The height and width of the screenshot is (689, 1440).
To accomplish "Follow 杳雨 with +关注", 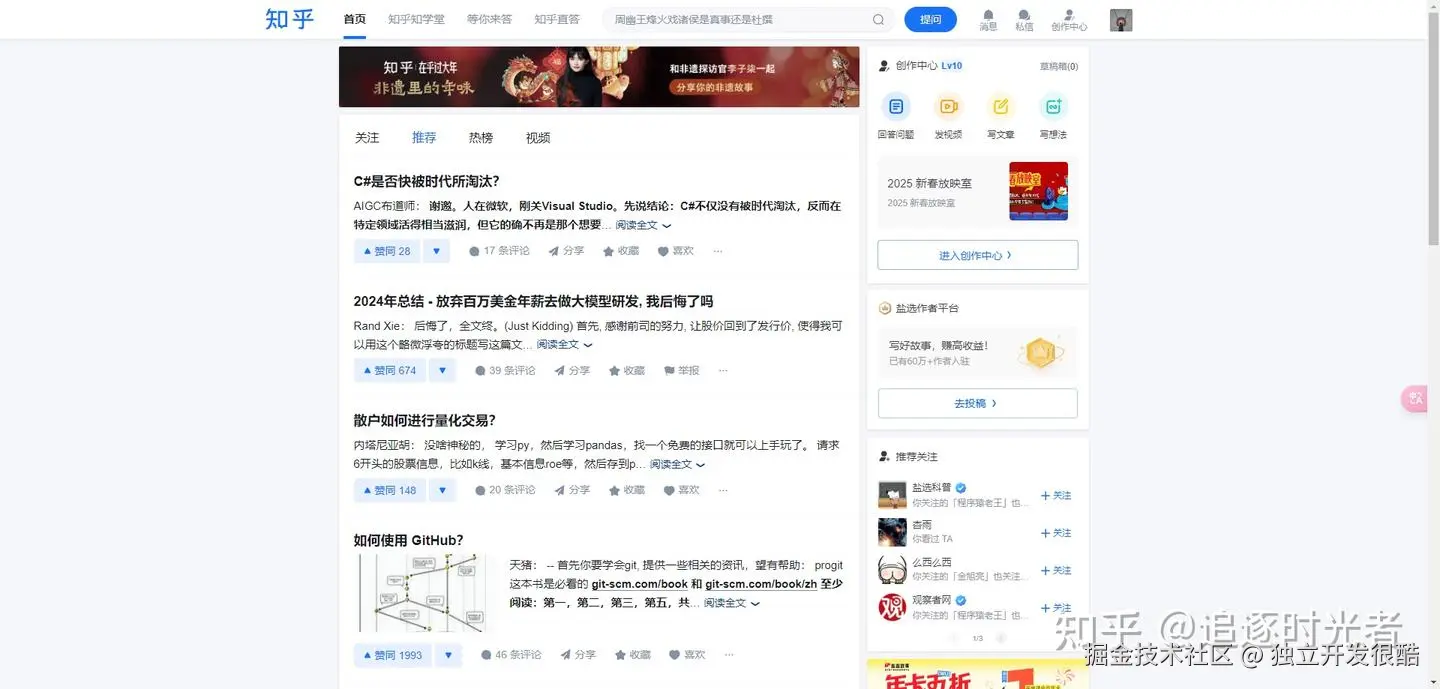I will pos(1056,533).
